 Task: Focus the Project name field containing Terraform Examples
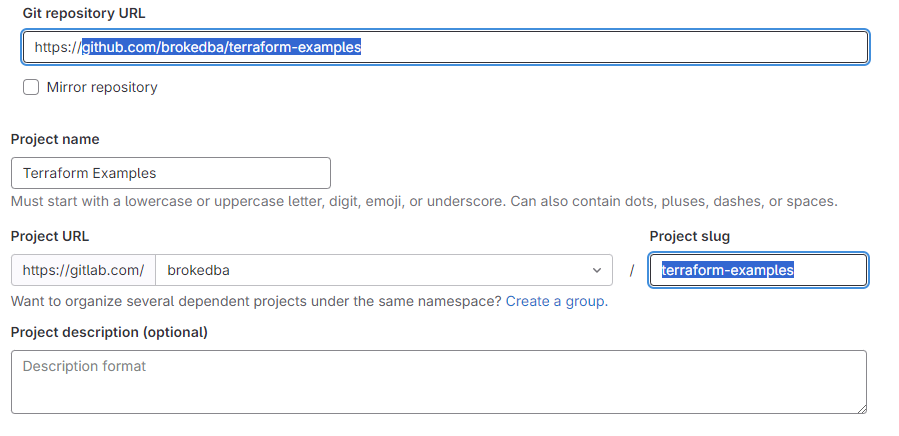pyautogui.click(x=171, y=173)
